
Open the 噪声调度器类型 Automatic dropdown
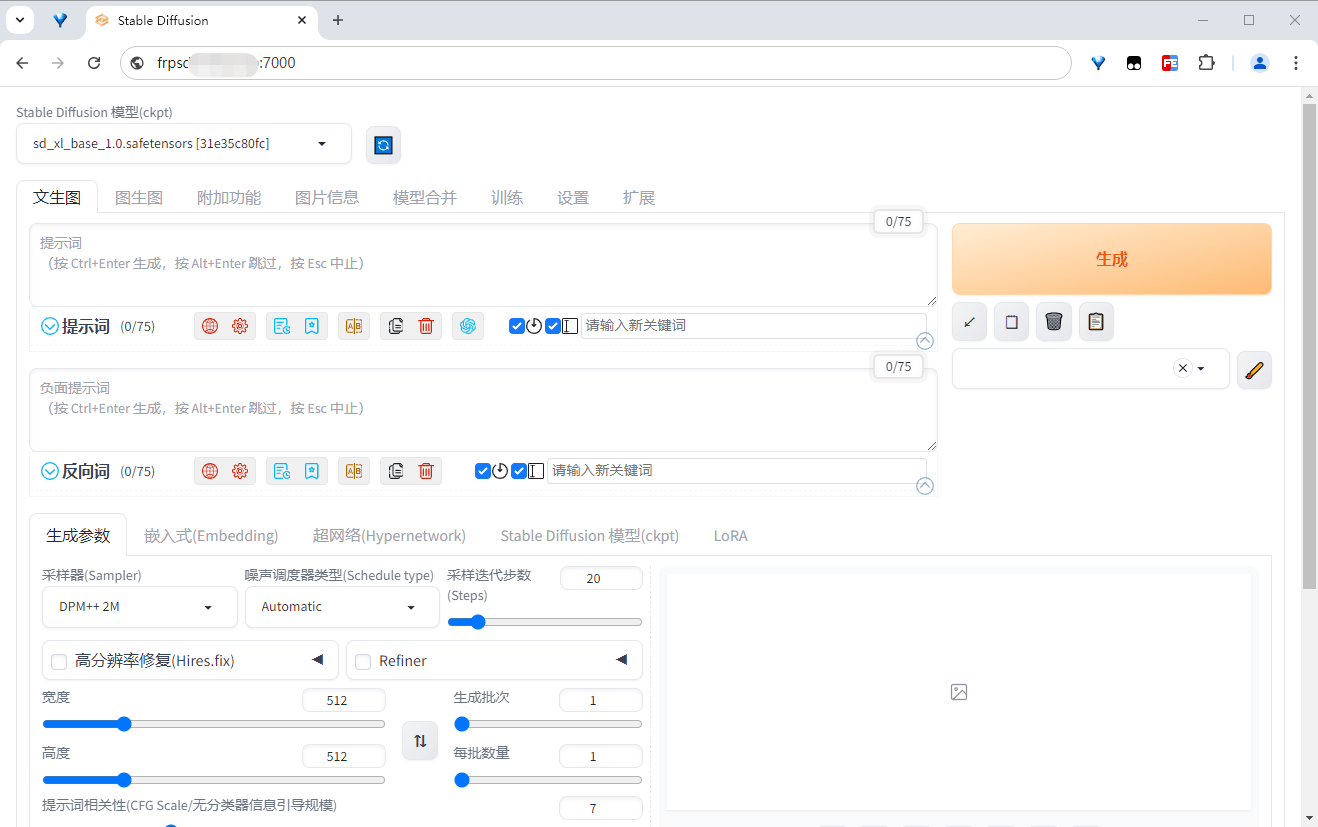coord(342,607)
